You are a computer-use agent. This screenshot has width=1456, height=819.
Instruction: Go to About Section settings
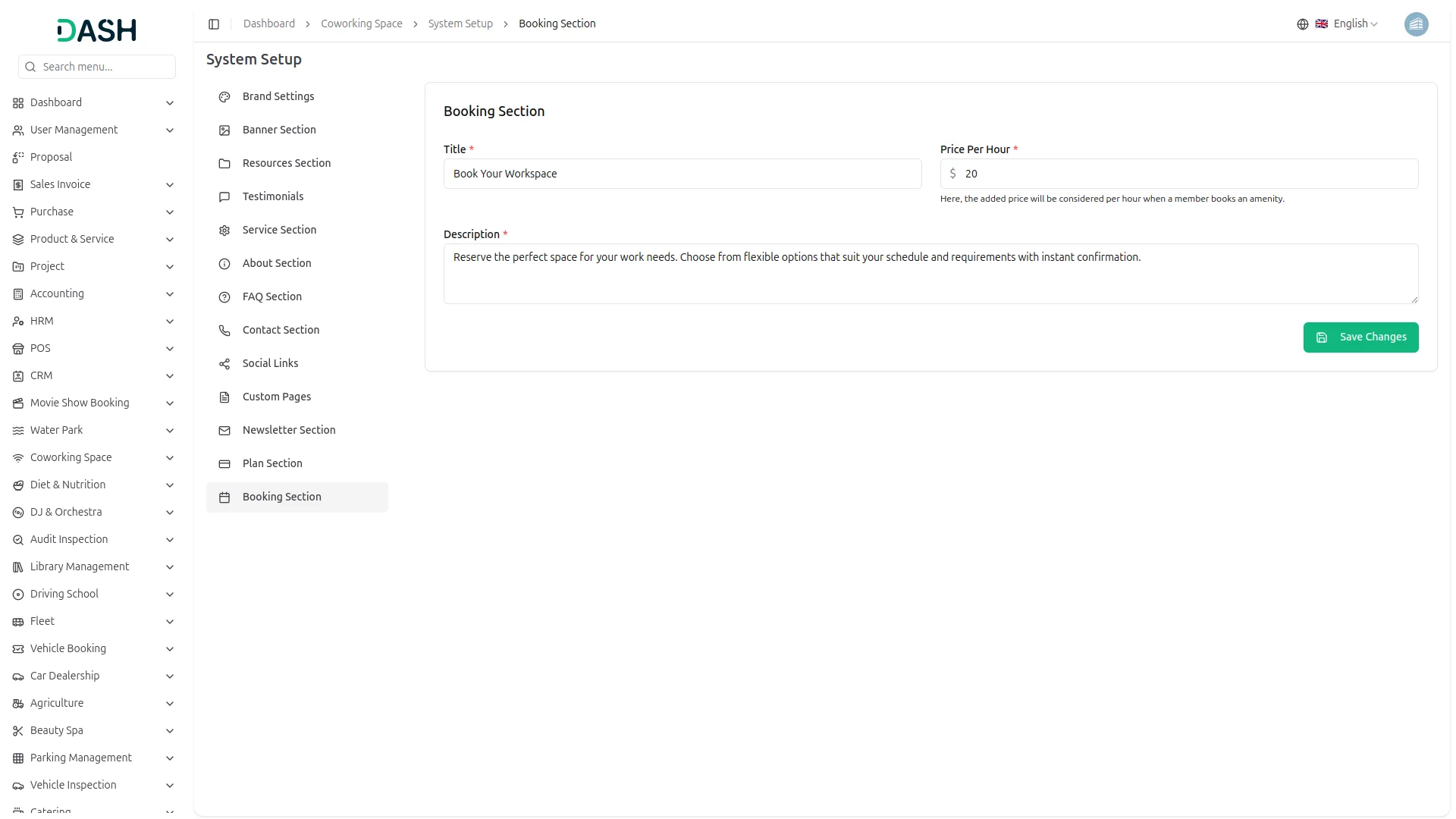pos(277,263)
